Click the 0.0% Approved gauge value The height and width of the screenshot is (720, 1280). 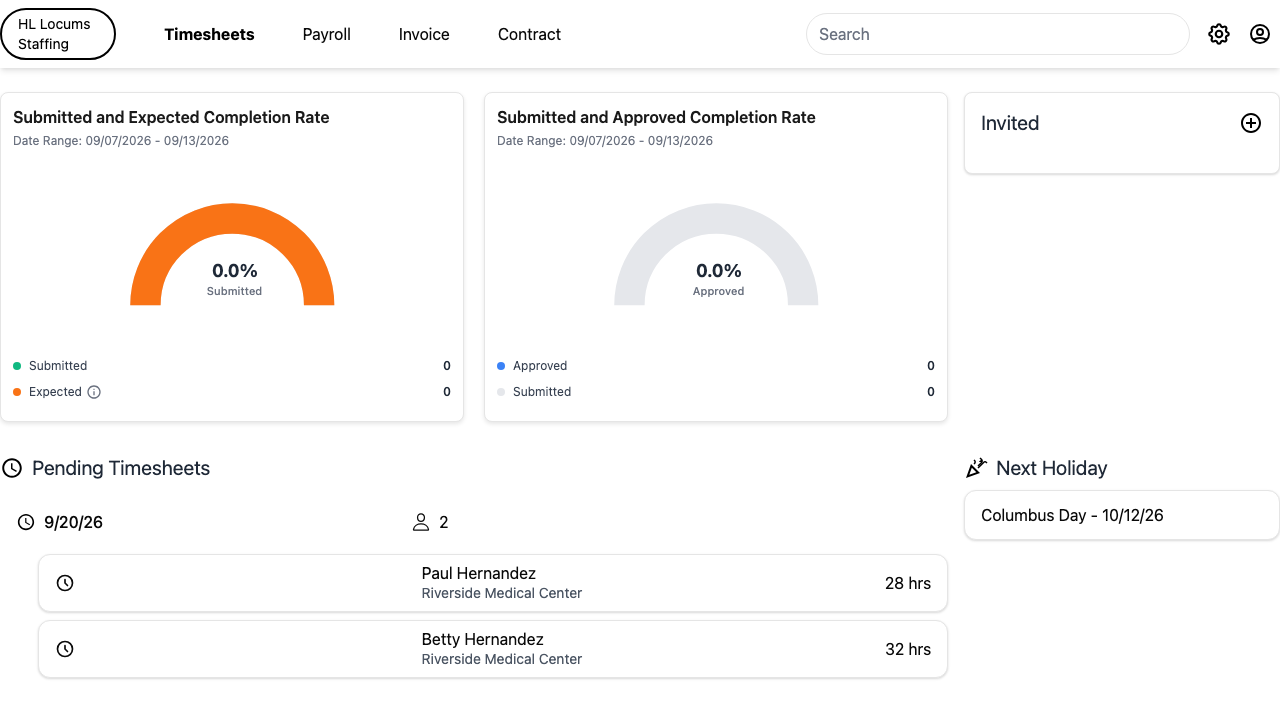click(x=719, y=270)
